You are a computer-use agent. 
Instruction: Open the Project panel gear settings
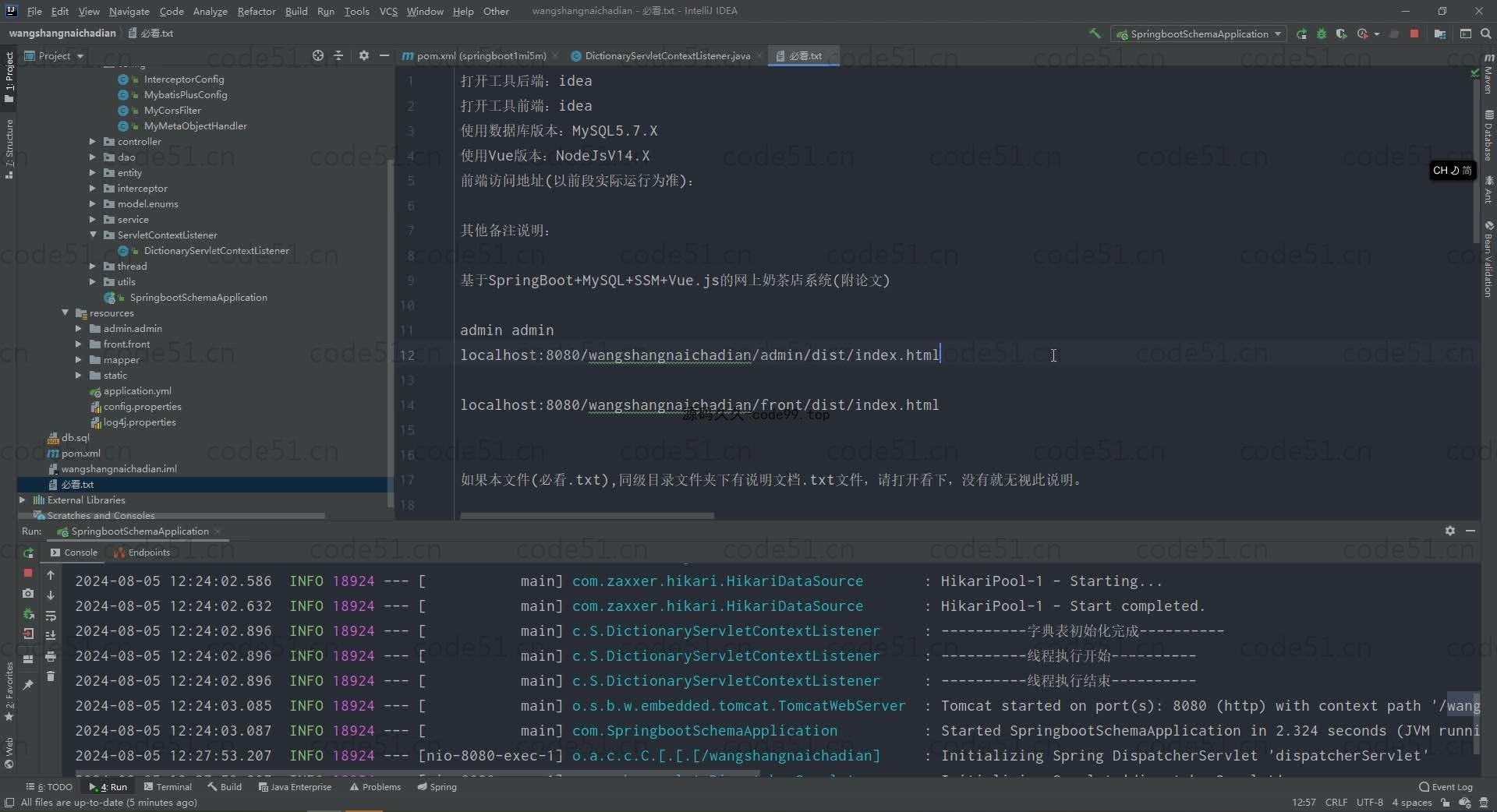363,55
